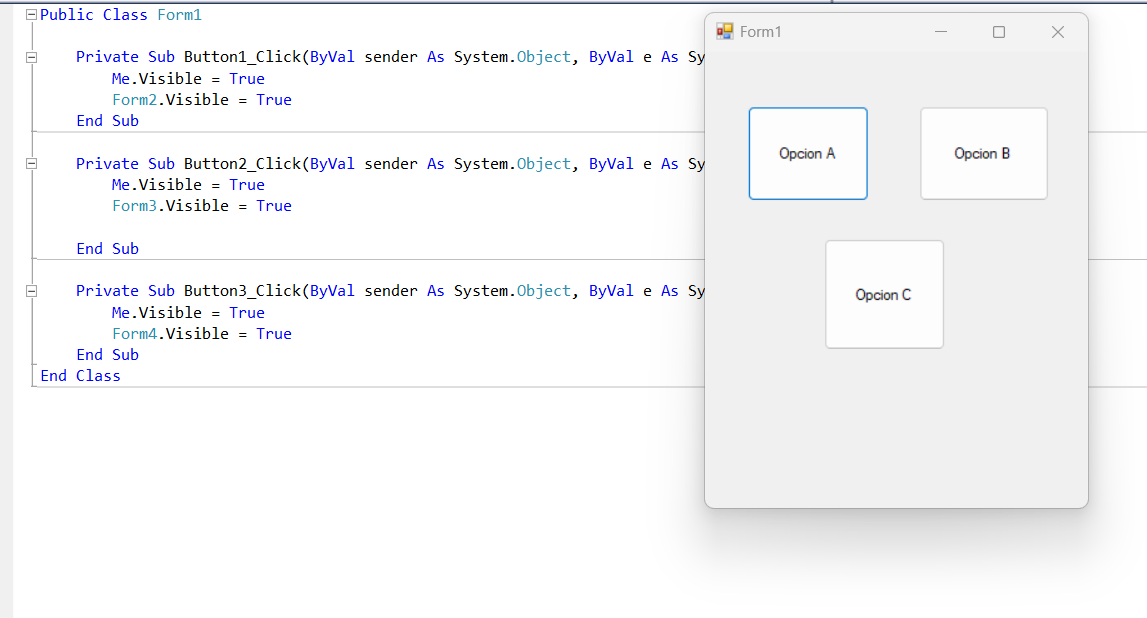1147x618 pixels.
Task: Place cursor on Button3_Click method name
Action: coord(242,291)
